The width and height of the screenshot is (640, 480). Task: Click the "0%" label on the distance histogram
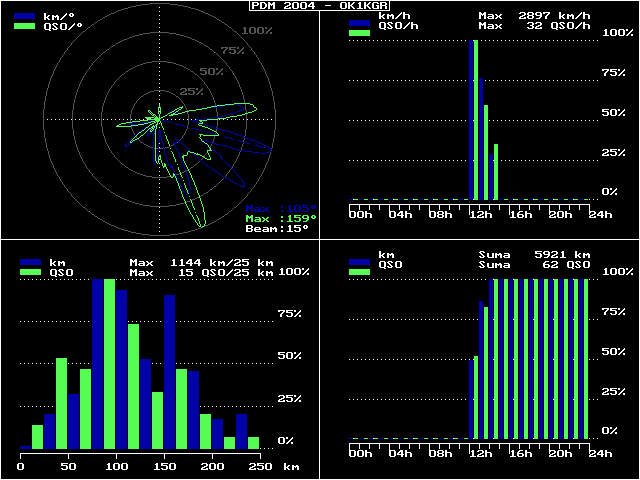tap(286, 441)
